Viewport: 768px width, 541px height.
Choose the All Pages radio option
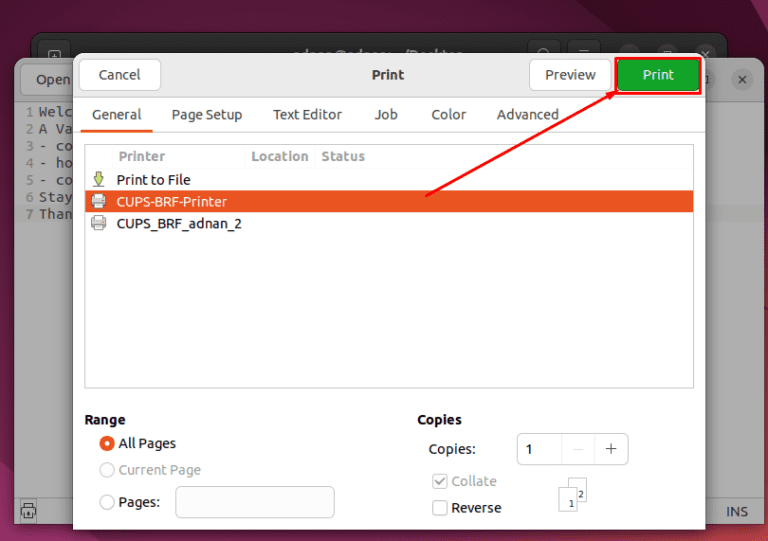(x=107, y=444)
